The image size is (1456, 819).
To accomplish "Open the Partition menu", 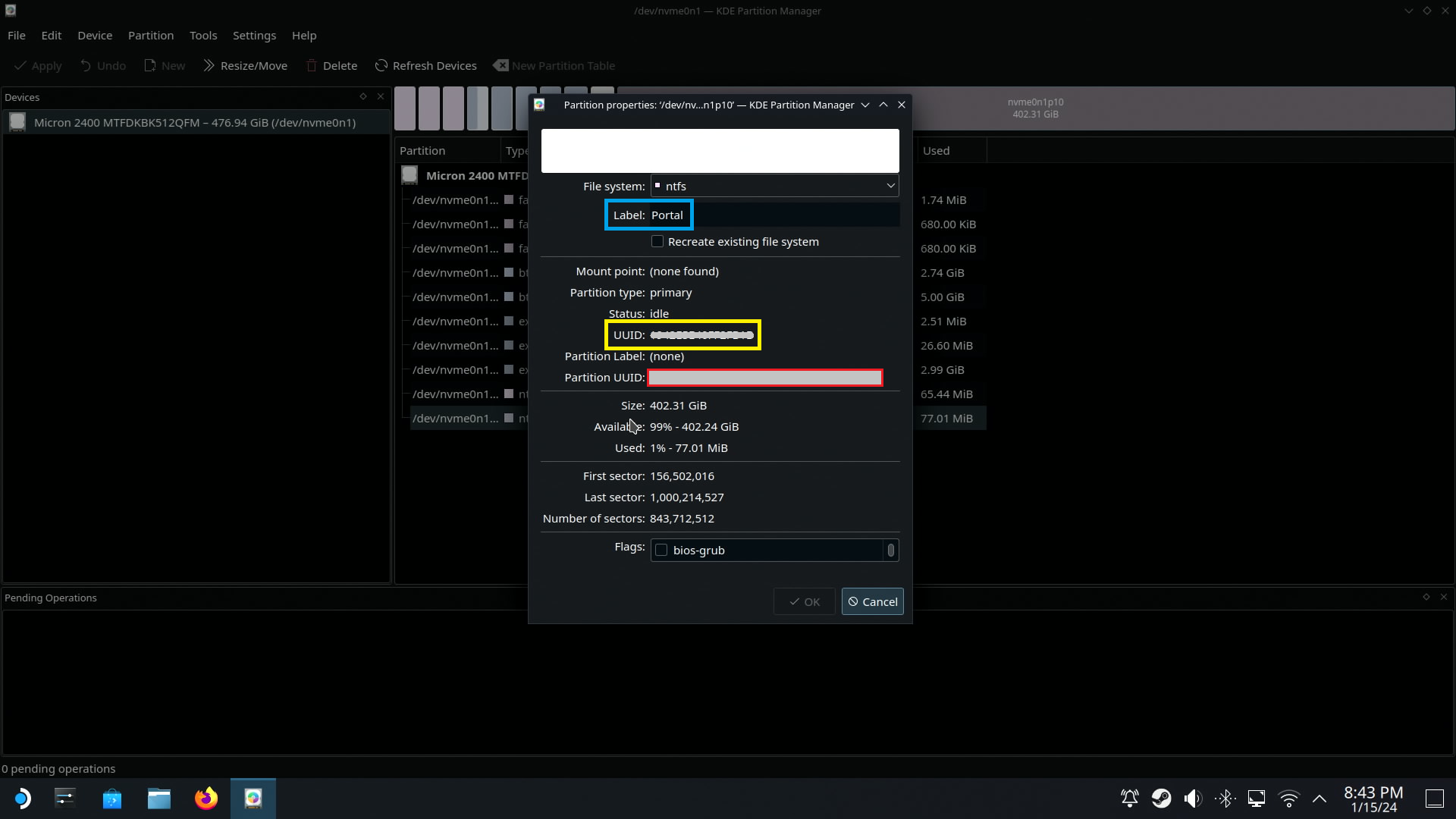I will coord(150,36).
